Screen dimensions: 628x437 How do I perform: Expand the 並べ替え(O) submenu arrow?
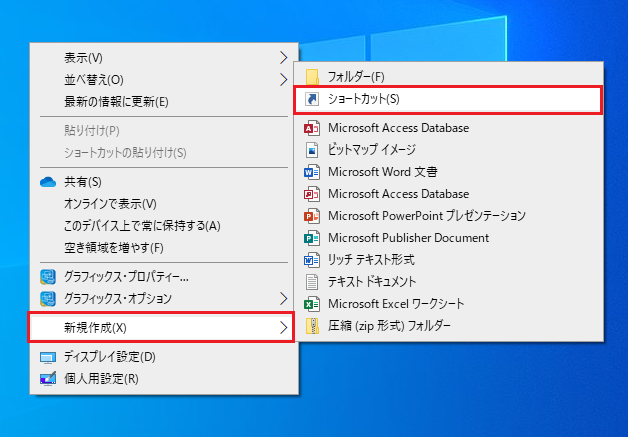[x=283, y=79]
